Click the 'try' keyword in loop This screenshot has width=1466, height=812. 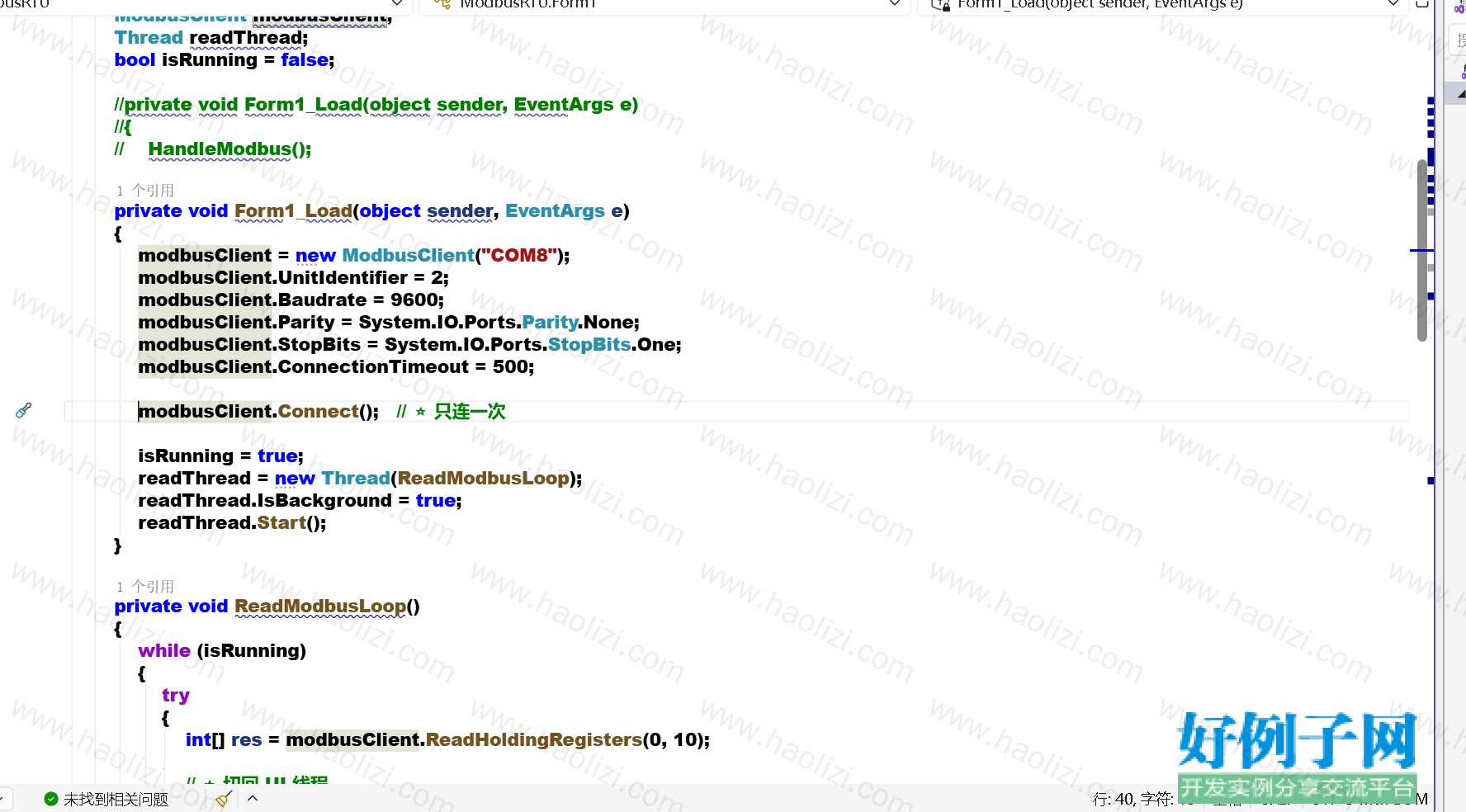pyautogui.click(x=176, y=695)
